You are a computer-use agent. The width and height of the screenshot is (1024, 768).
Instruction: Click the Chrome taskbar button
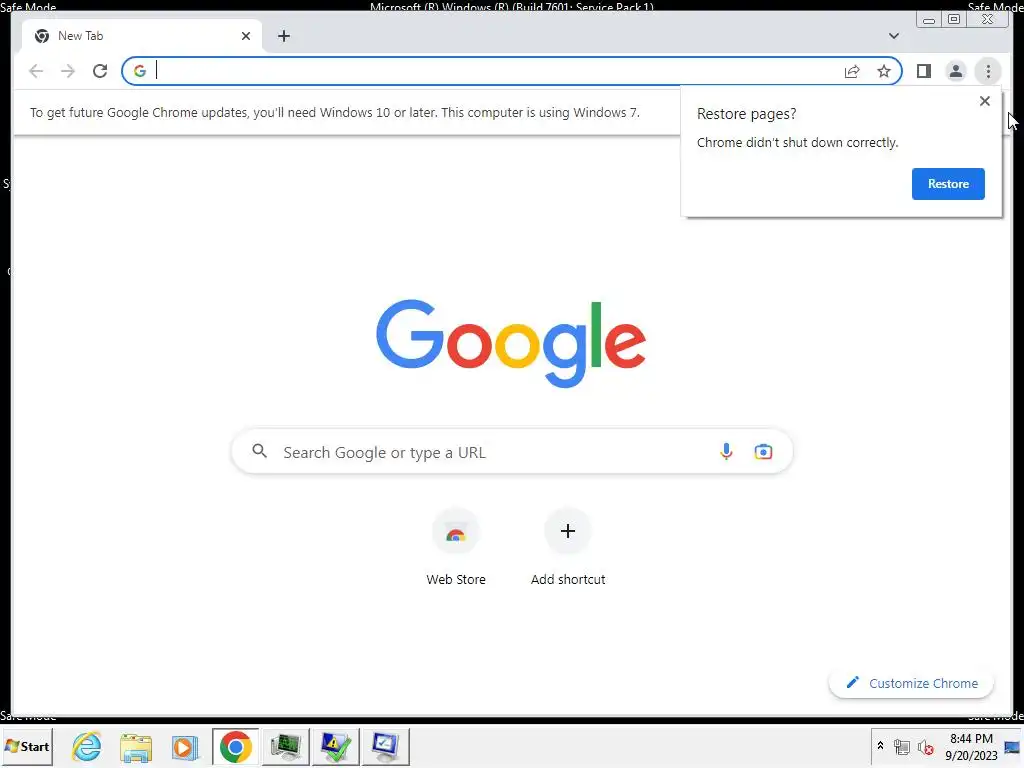tap(235, 746)
